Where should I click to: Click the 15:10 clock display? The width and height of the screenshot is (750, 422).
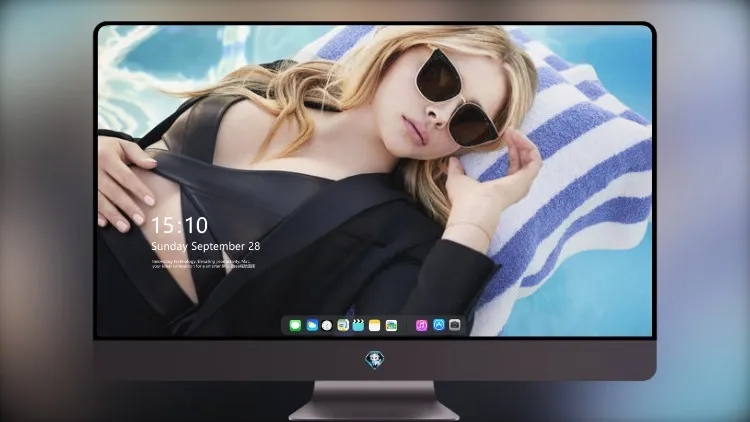point(179,225)
